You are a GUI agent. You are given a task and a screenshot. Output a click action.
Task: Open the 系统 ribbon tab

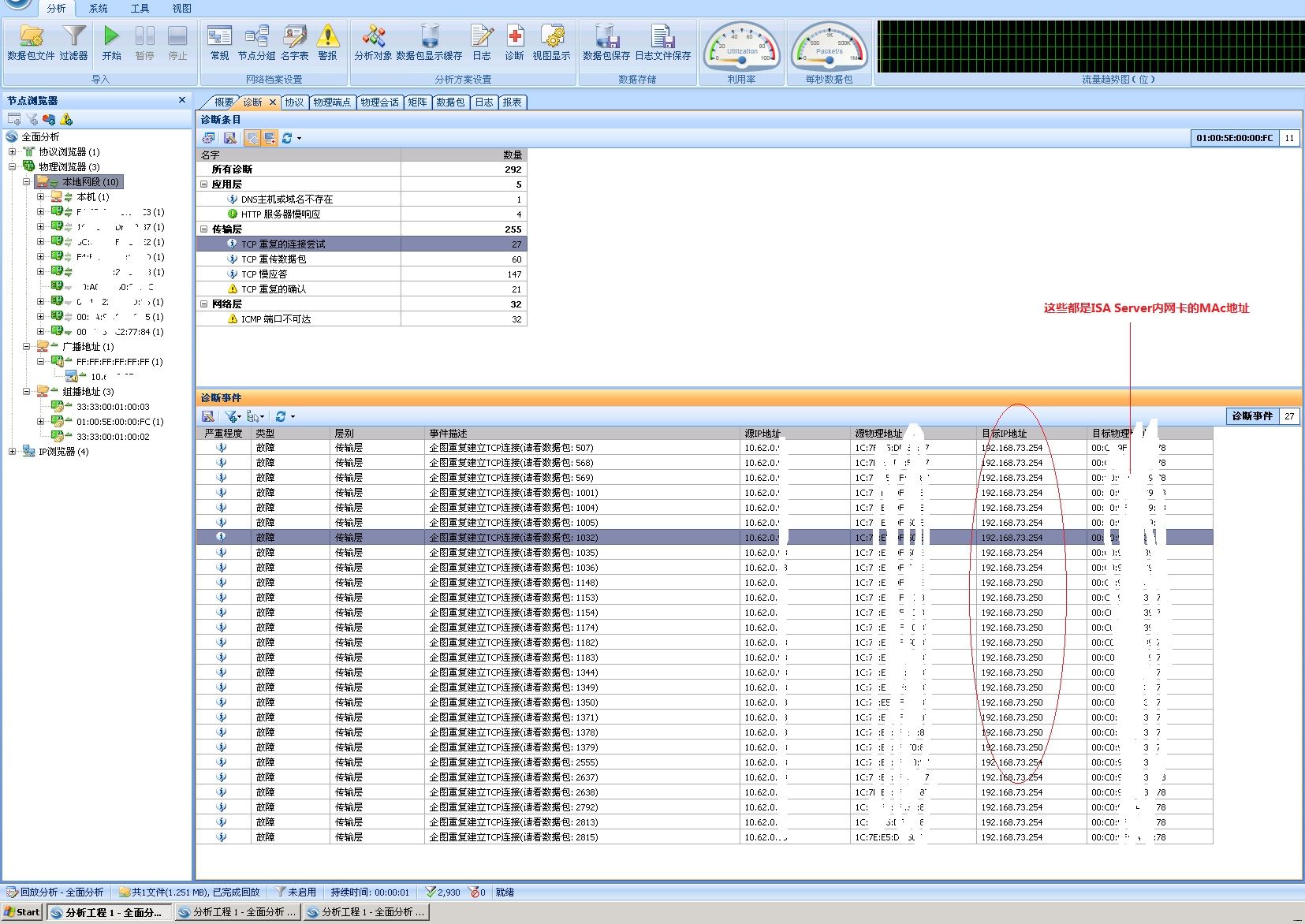pyautogui.click(x=98, y=9)
